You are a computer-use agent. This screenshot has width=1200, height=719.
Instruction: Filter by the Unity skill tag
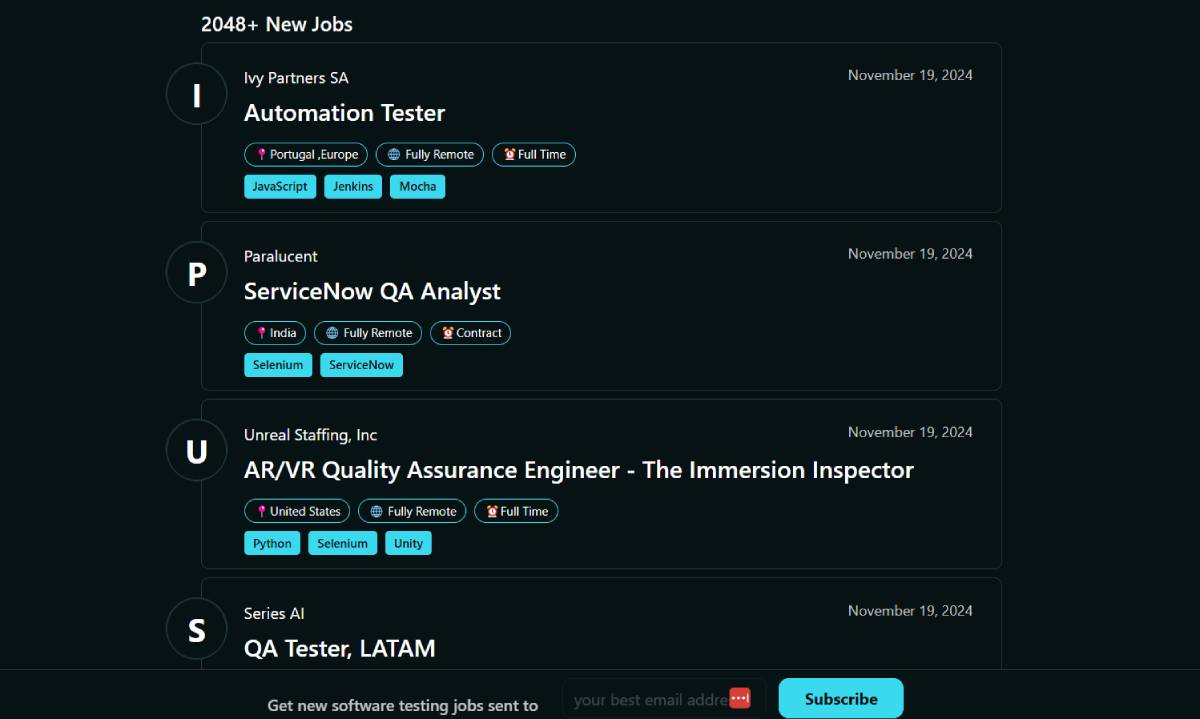pos(408,544)
